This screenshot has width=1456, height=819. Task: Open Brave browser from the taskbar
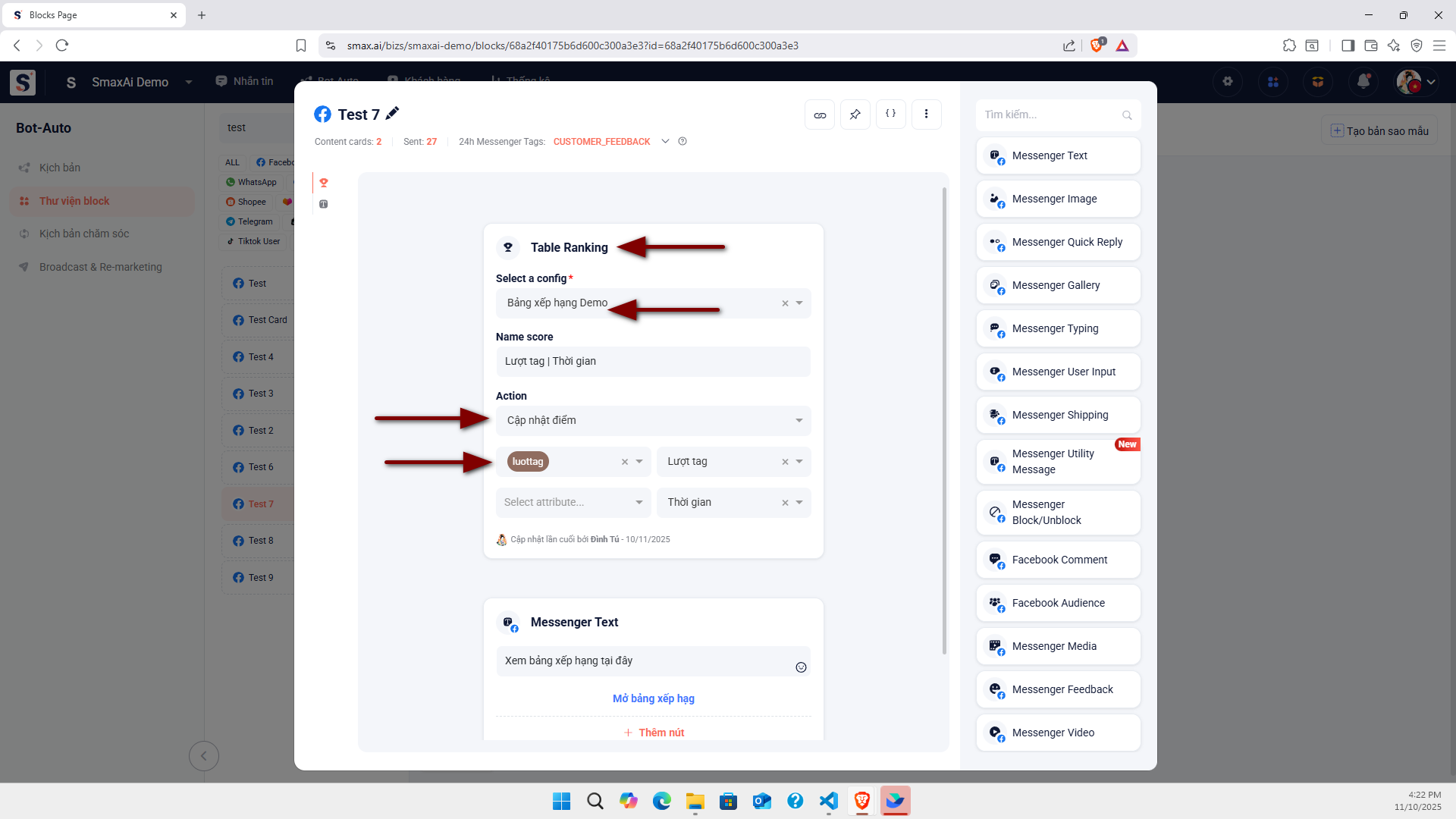click(861, 801)
